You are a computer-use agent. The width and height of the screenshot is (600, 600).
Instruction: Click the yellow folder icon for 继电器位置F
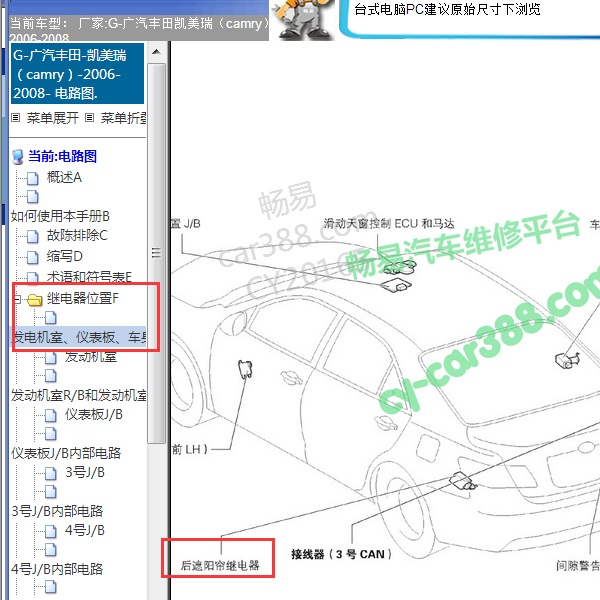click(x=34, y=299)
